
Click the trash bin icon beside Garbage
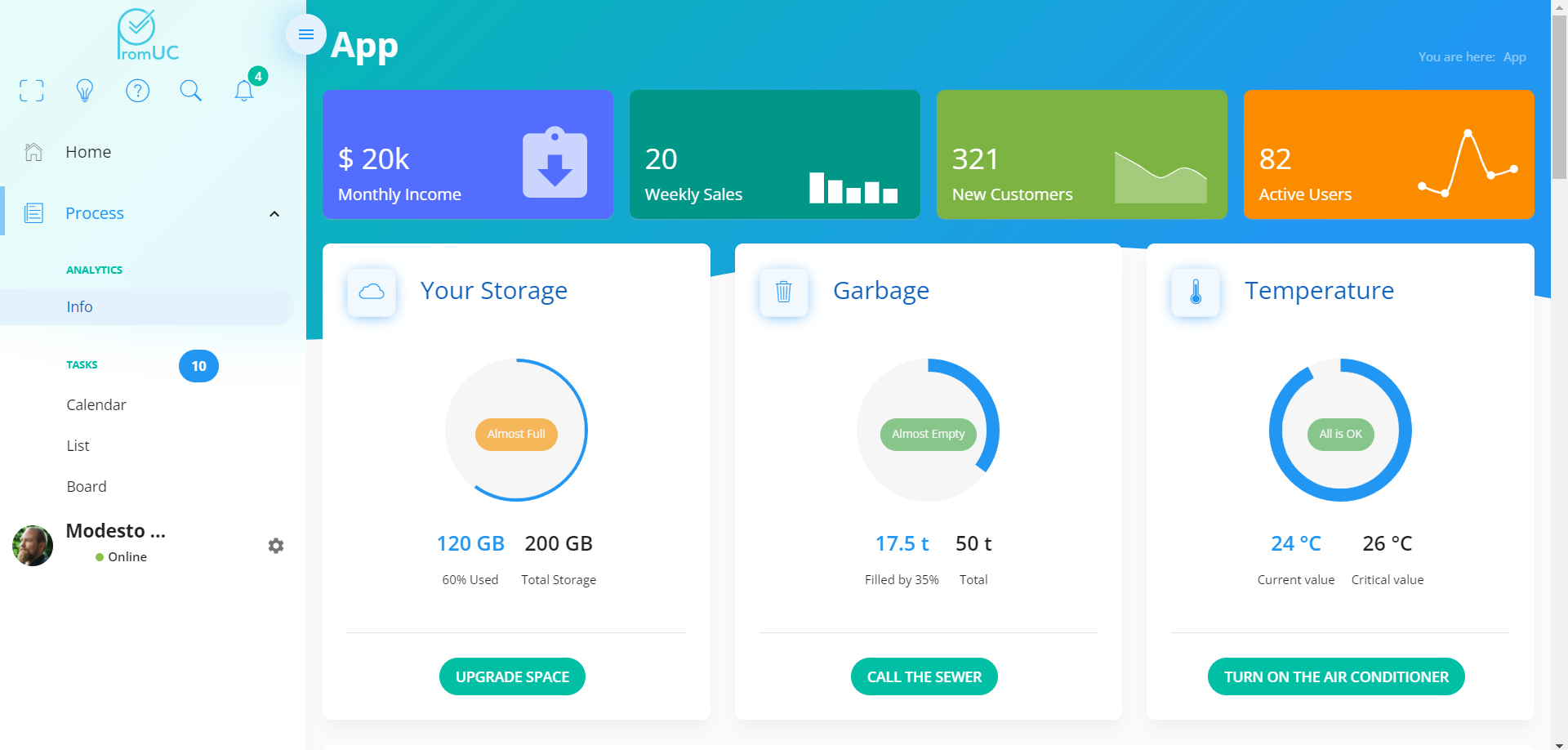coord(783,292)
